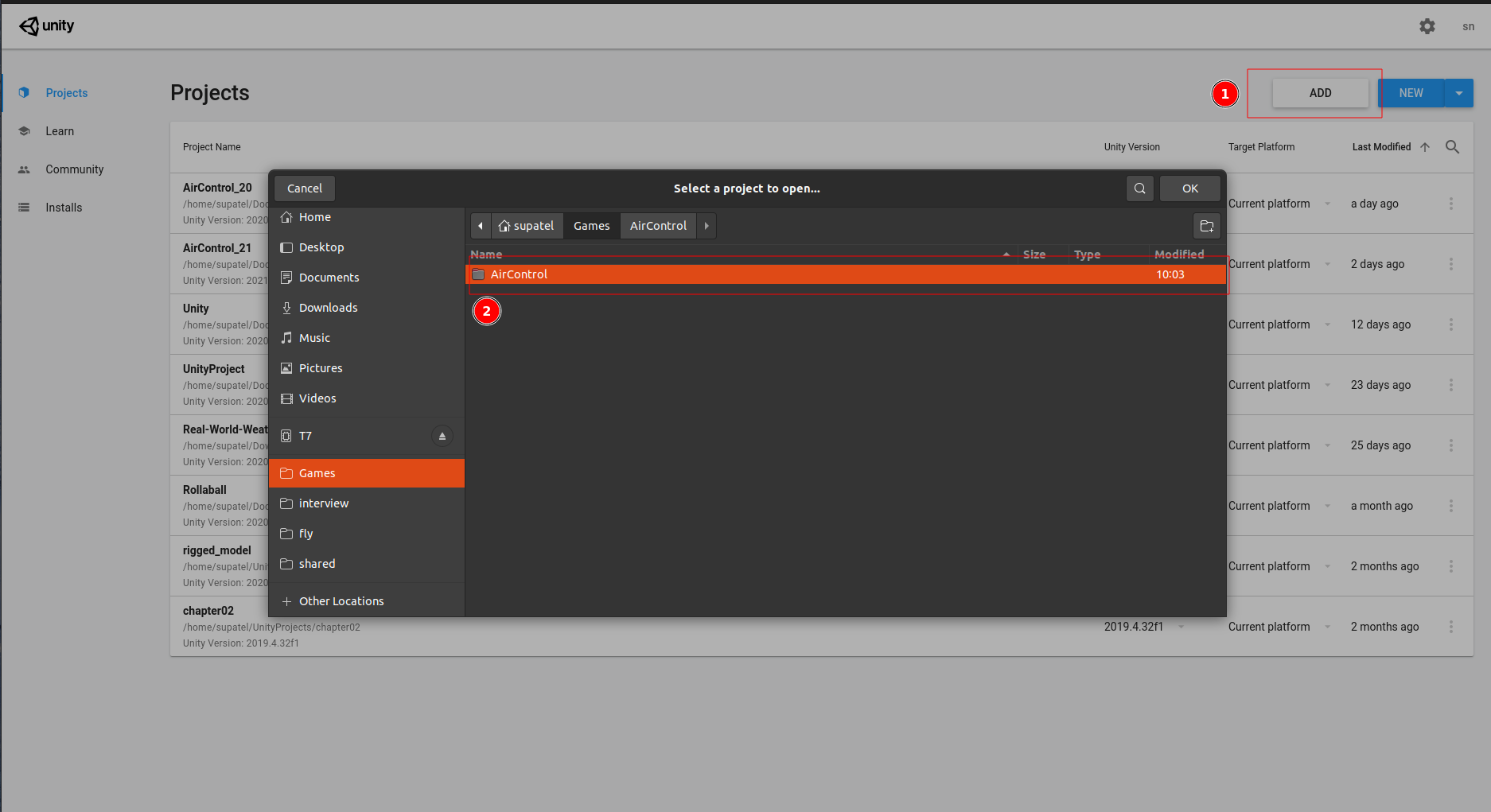Expand target platform dropdown for AirControl_21
The width and height of the screenshot is (1491, 812).
point(1328,264)
